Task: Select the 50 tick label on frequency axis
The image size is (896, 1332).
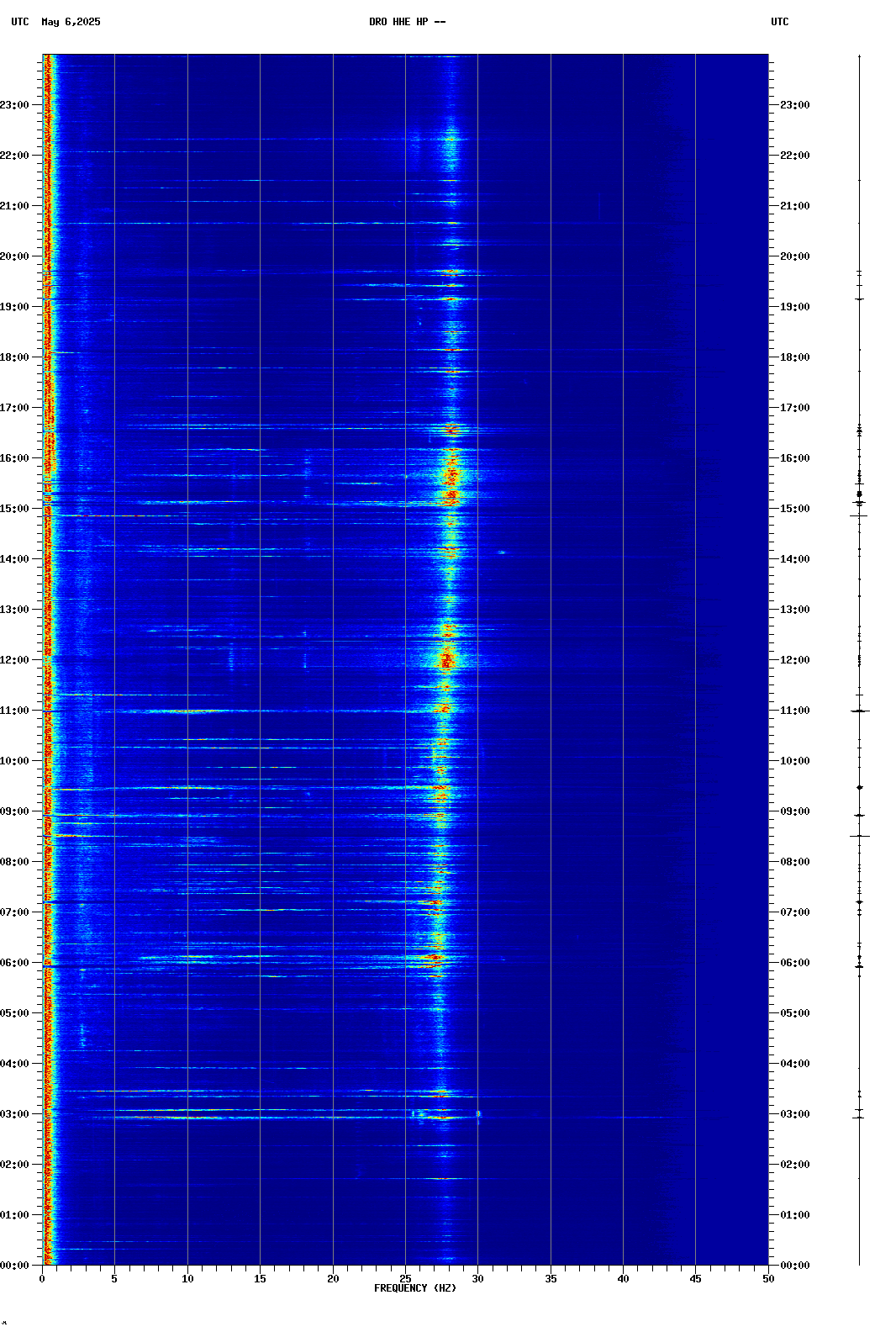Action: 768,1279
